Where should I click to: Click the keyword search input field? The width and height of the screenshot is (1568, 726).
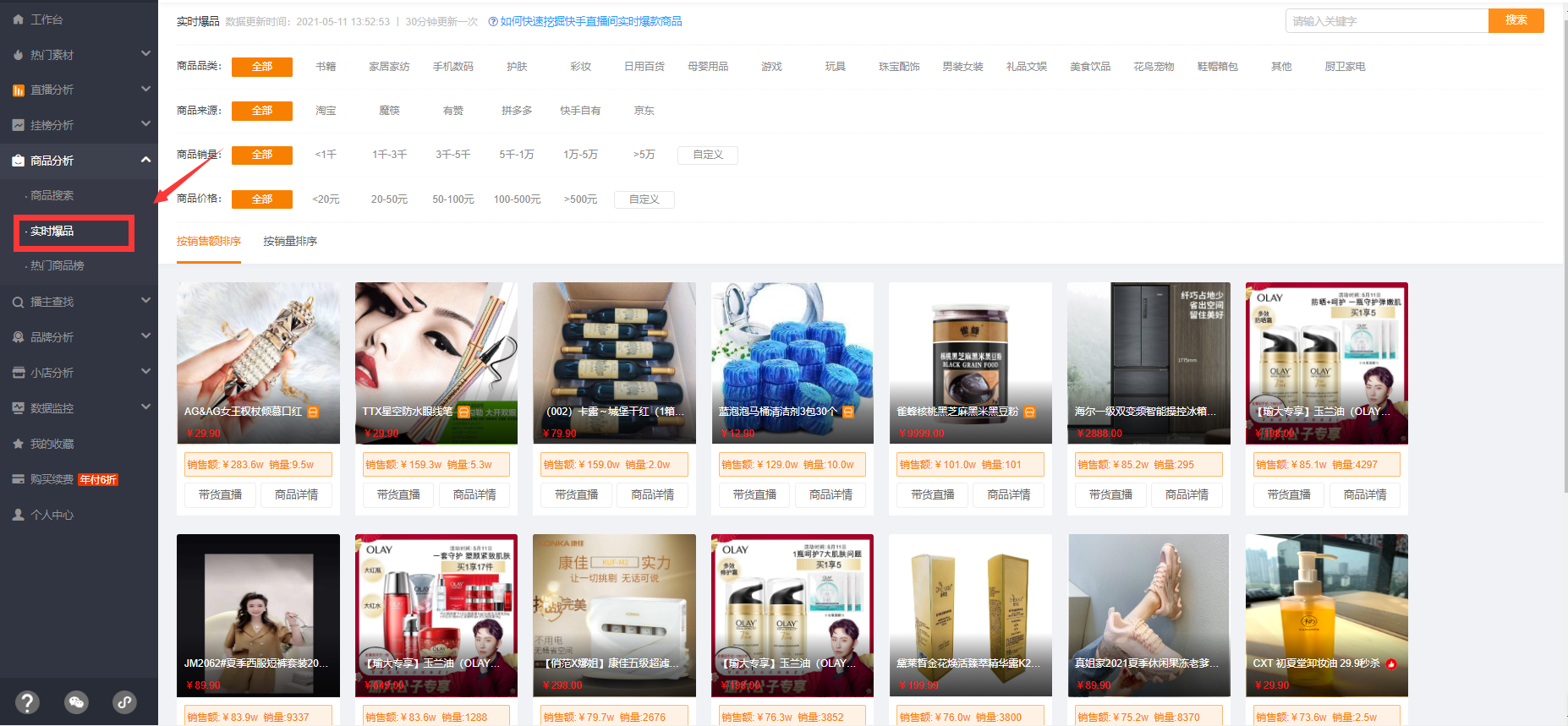(1387, 21)
